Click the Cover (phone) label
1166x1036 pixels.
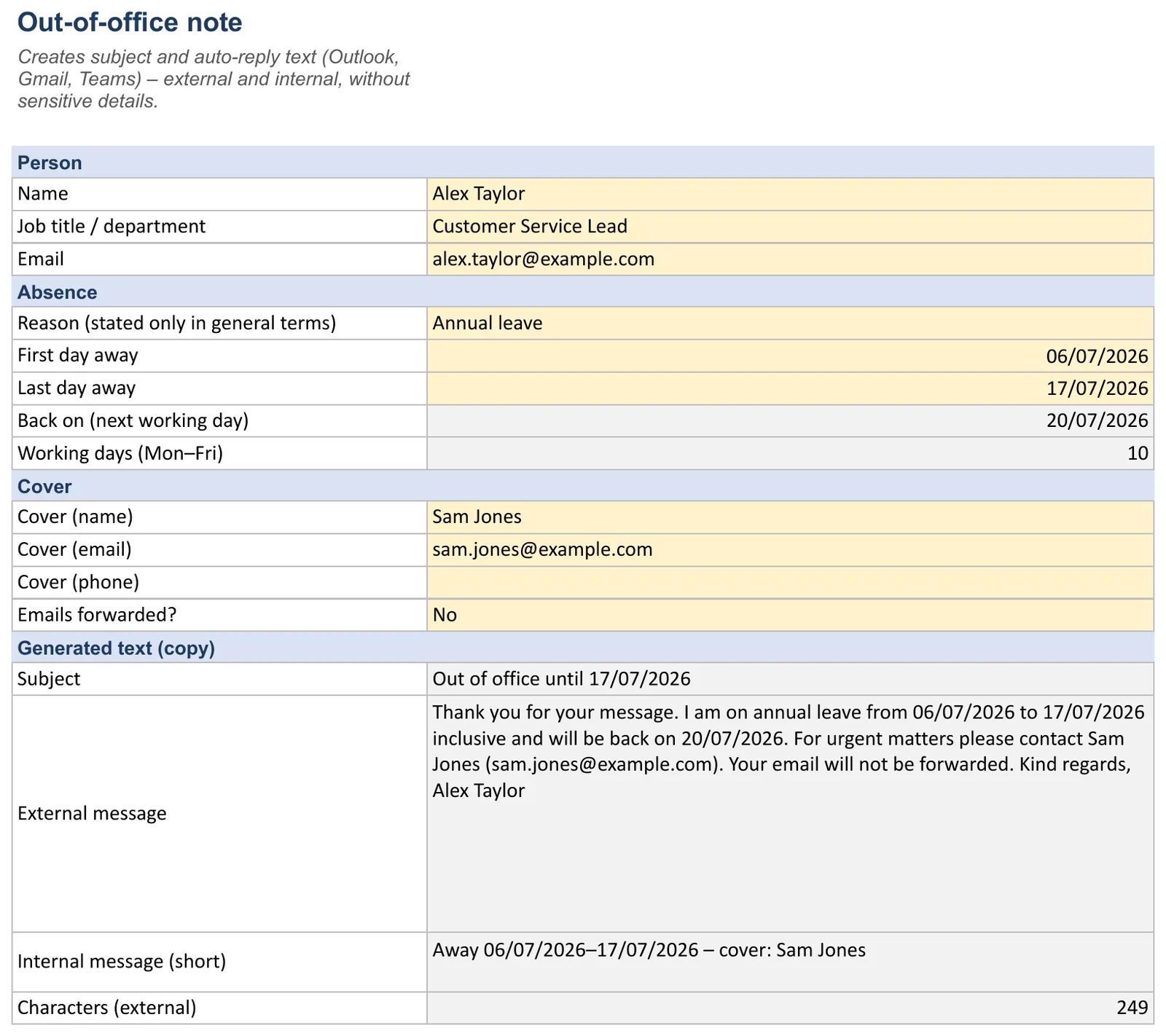pyautogui.click(x=79, y=583)
